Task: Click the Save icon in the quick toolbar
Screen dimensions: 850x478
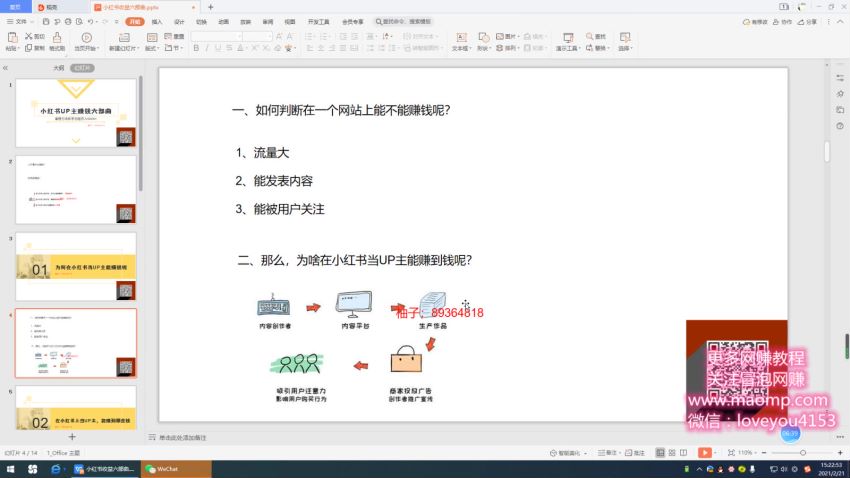Action: pos(46,22)
